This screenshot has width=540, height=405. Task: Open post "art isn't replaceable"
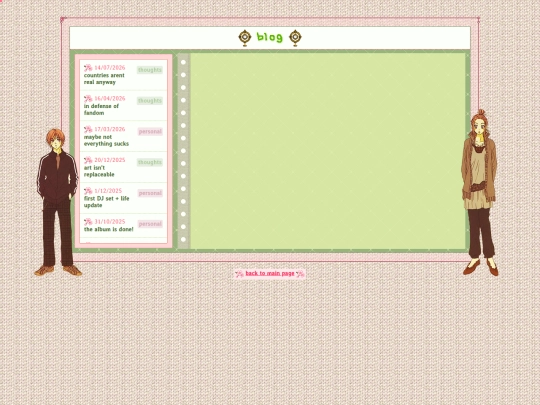coord(99,171)
